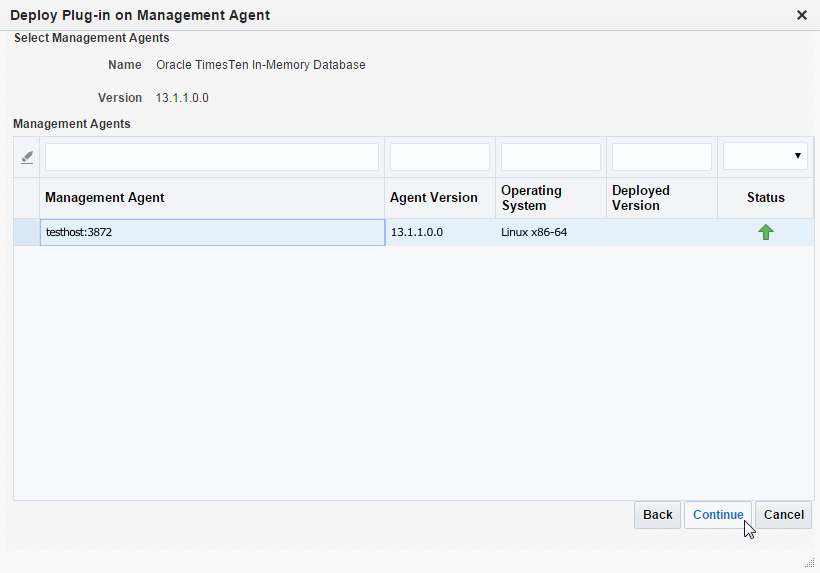Click the row selector for testhost:3872
Screen dimensions: 820x573
(27, 232)
